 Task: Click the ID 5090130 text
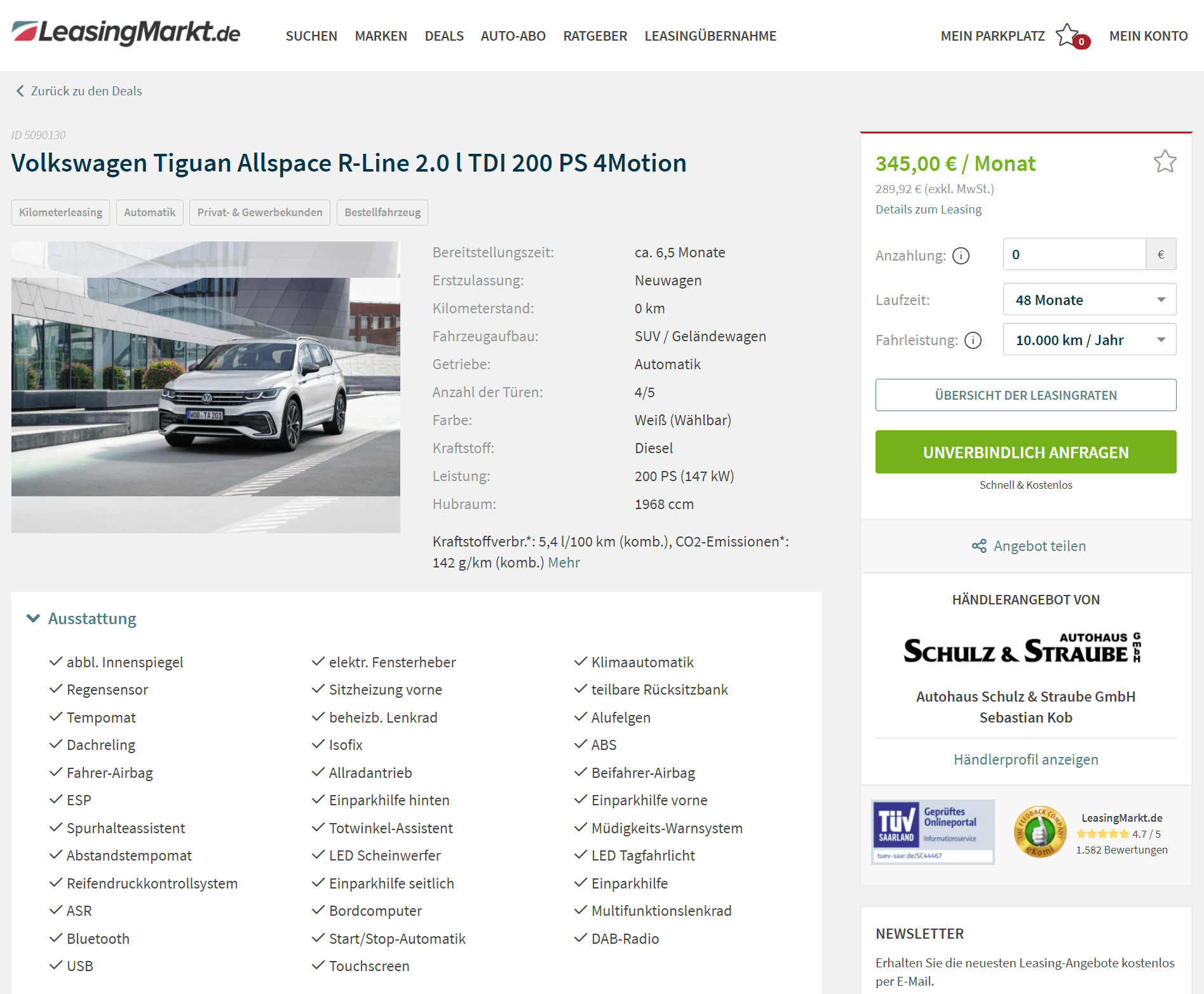click(38, 135)
